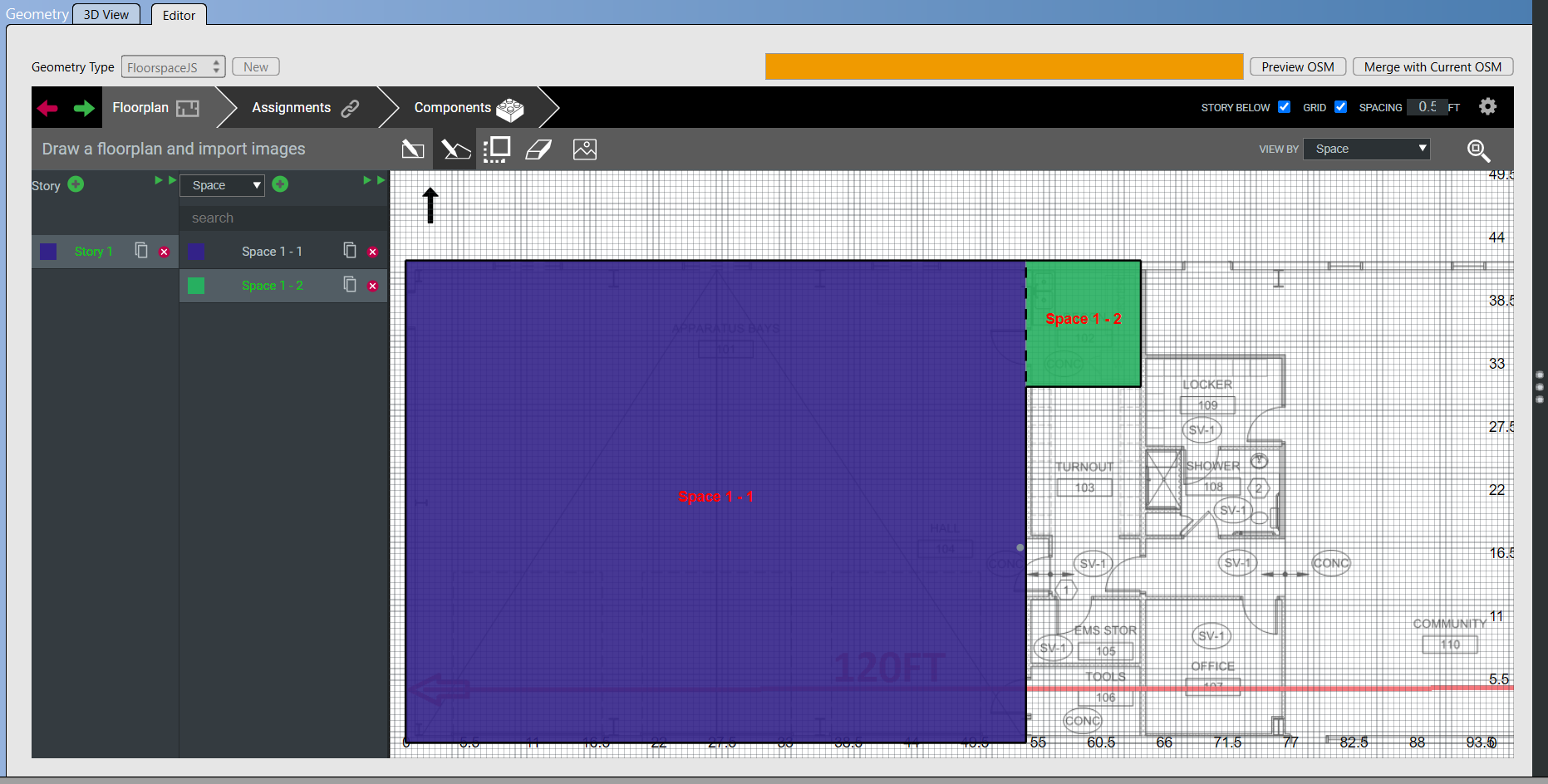Add a new story with the plus icon
The width and height of the screenshot is (1548, 784).
tap(76, 184)
